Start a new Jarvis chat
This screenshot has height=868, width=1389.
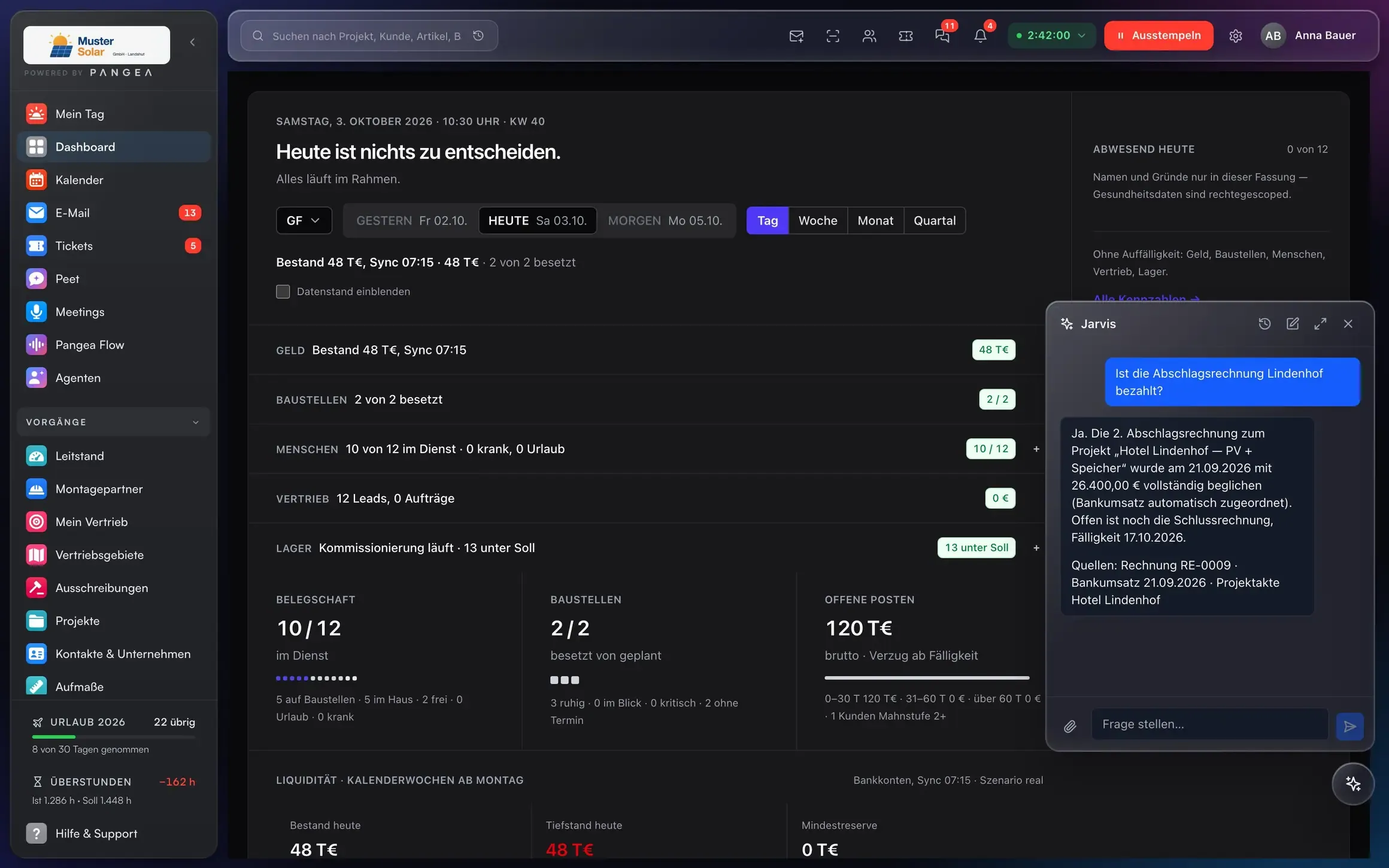[x=1293, y=324]
